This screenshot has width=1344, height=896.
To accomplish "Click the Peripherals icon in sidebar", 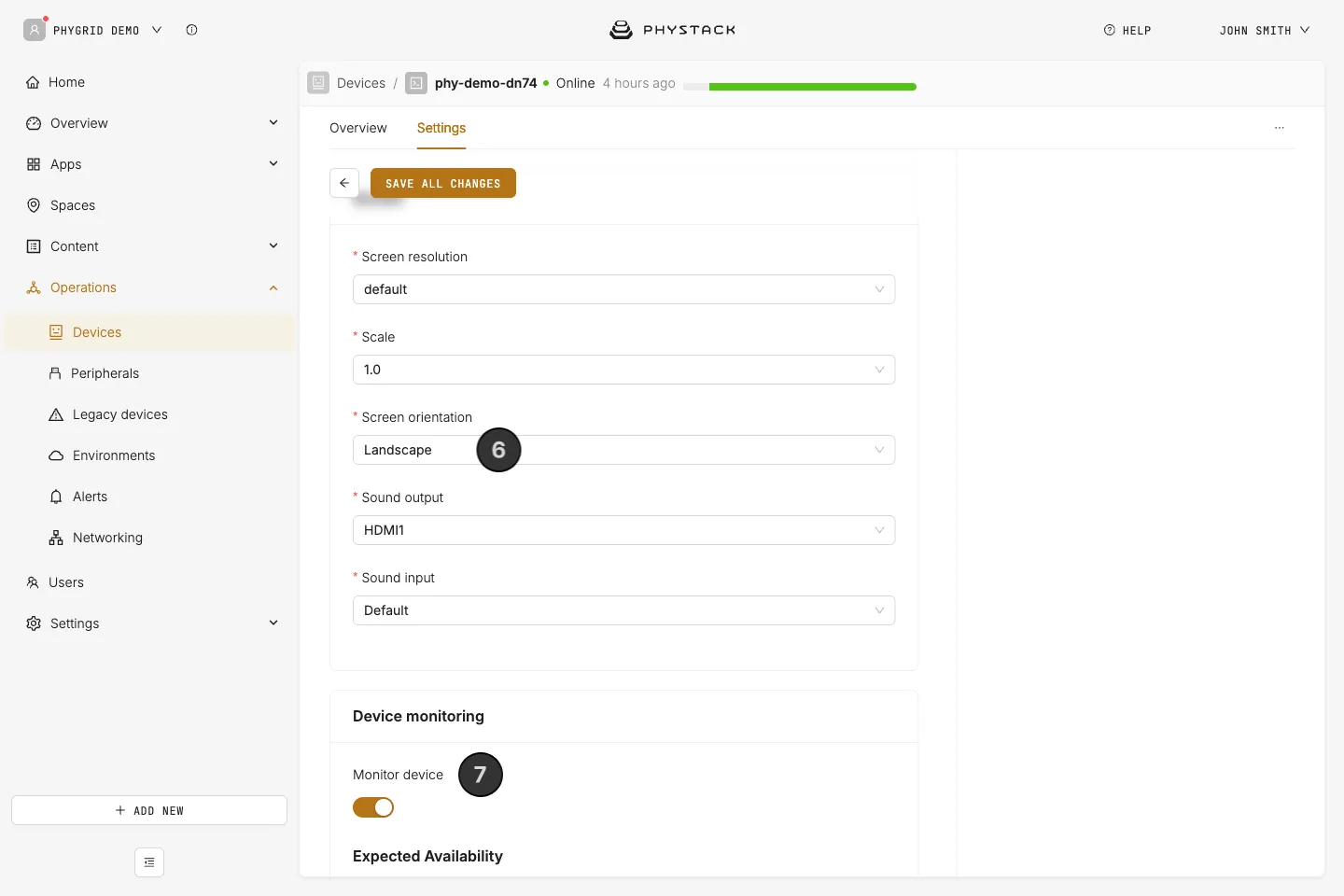I will 55,373.
